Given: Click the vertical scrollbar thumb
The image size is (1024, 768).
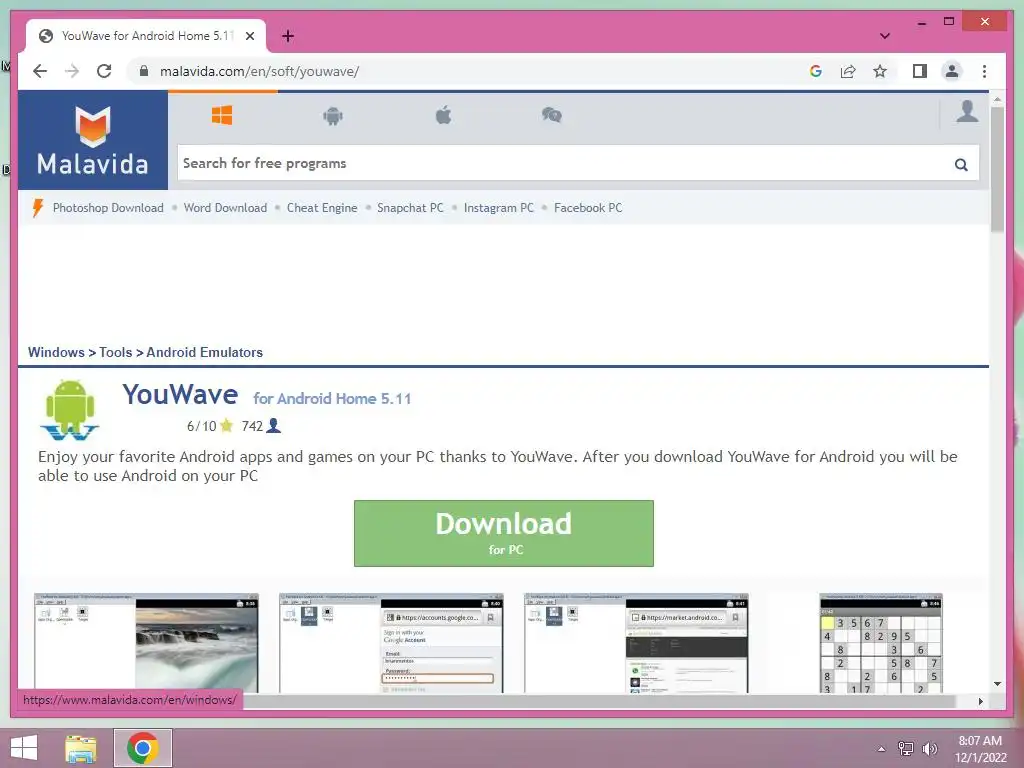Looking at the screenshot, I should [997, 168].
